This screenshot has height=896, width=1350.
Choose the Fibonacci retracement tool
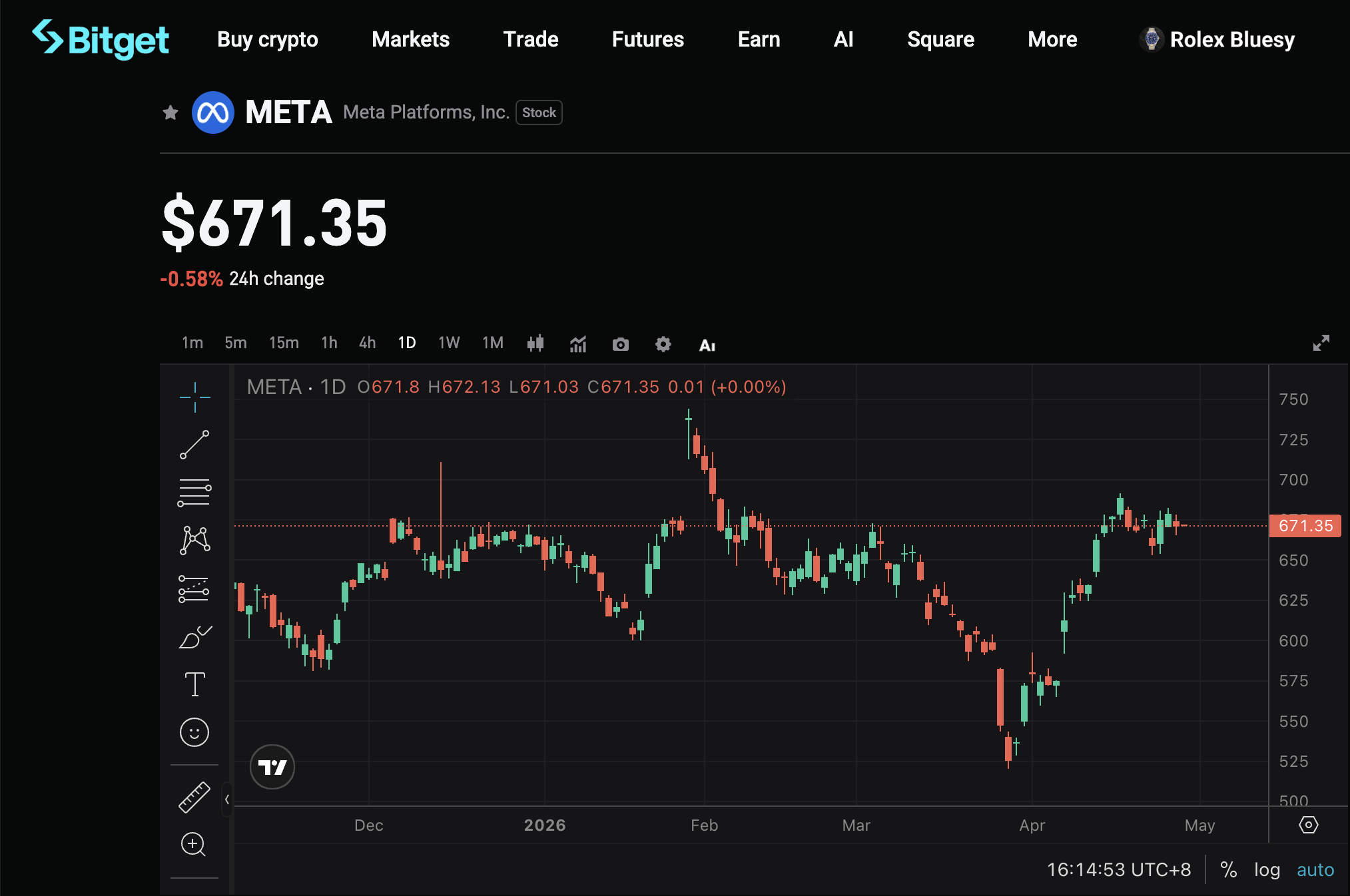point(194,493)
